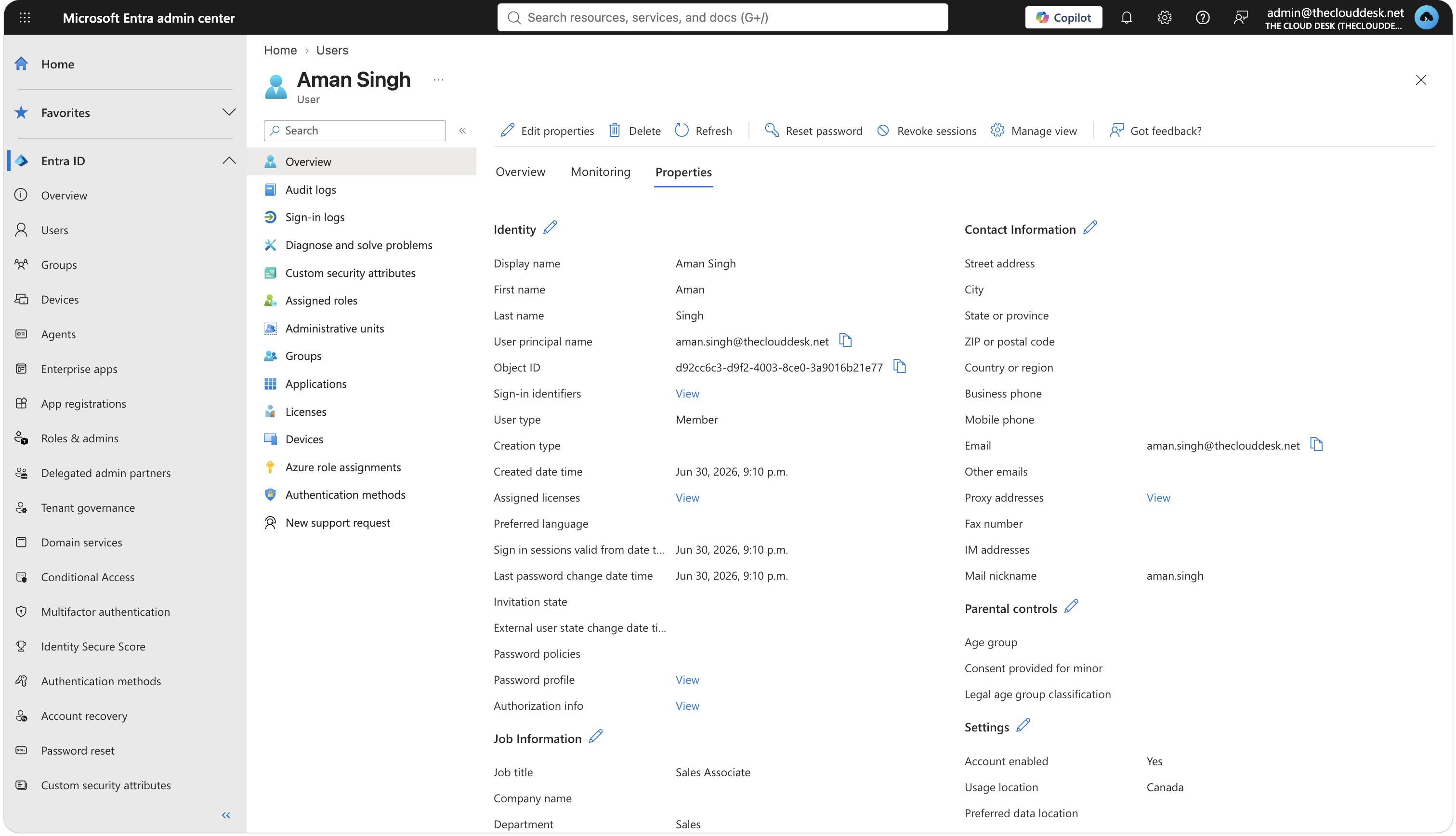
Task: Open Copilot
Action: point(1063,17)
